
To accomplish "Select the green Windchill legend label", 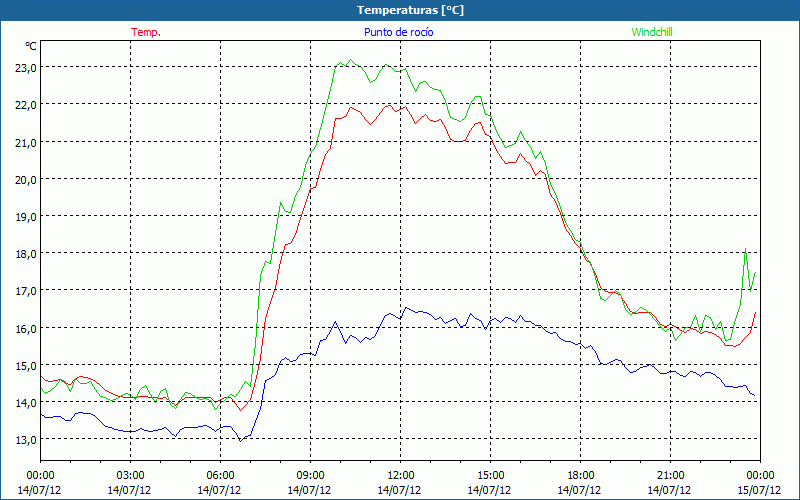I will [652, 32].
